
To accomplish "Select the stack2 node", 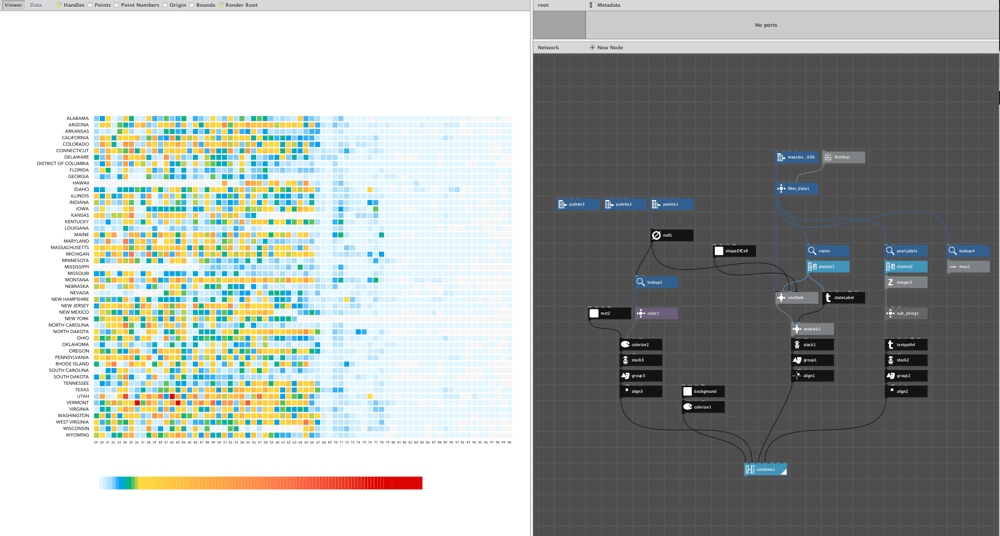I will coord(906,361).
